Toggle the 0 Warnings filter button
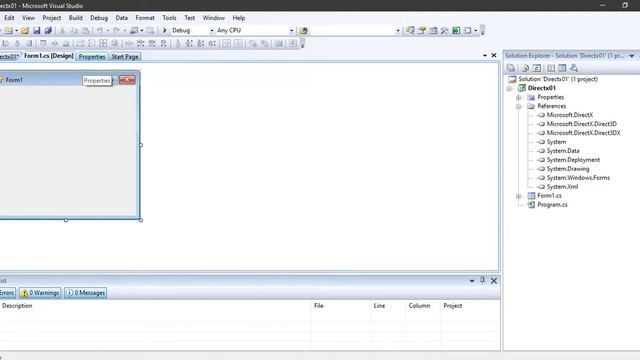This screenshot has height=360, width=640. 40,293
